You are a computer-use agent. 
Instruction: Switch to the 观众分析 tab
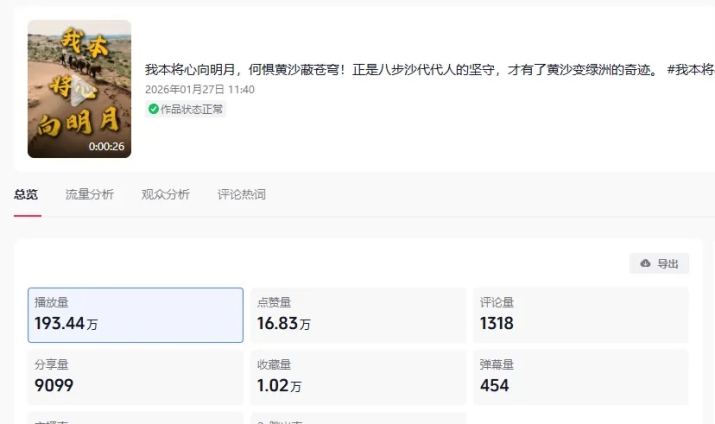point(165,195)
